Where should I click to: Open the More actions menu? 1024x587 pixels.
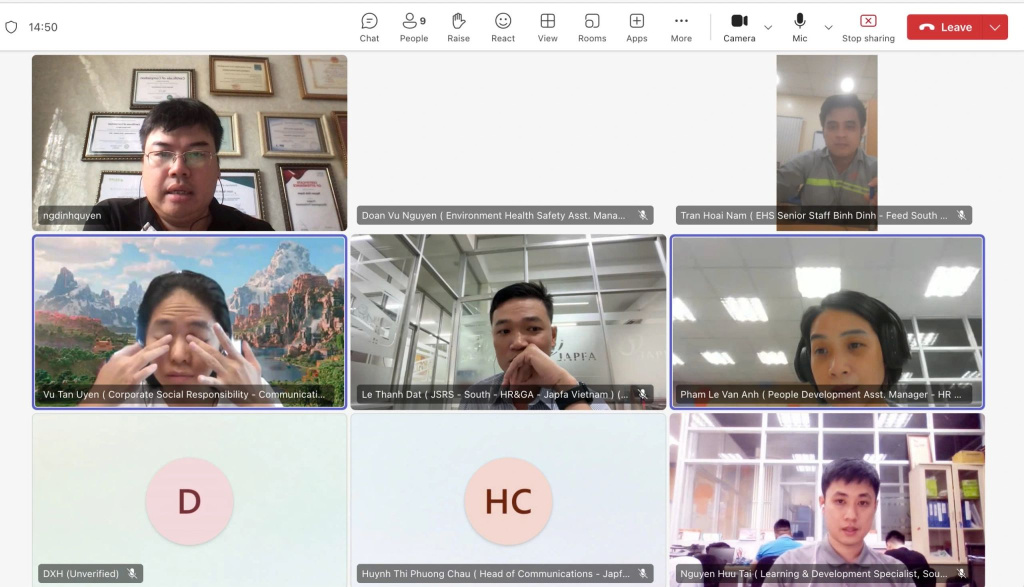tap(681, 27)
